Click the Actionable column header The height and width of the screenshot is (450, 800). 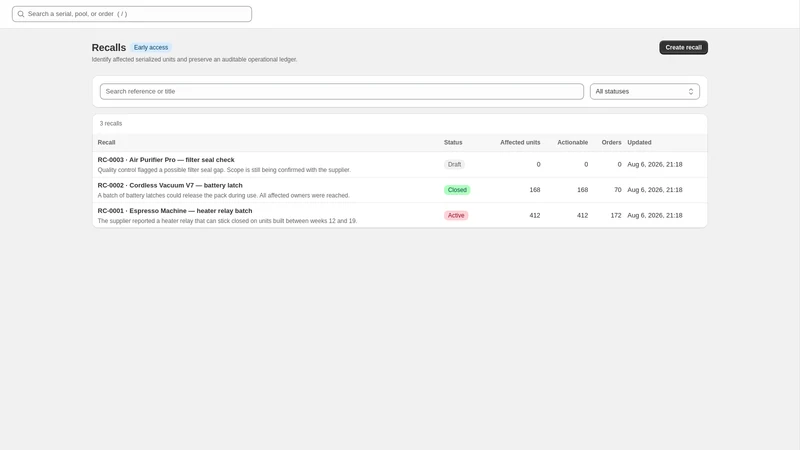[572, 142]
